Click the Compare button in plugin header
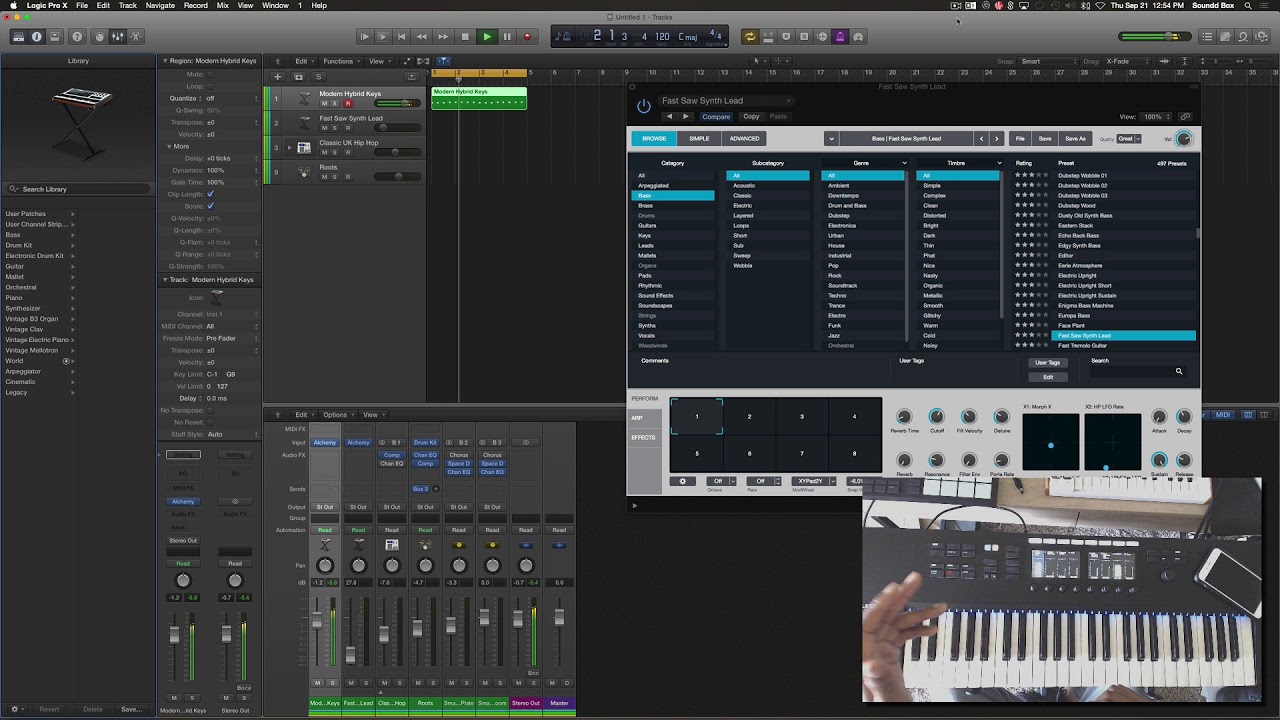 pos(716,117)
